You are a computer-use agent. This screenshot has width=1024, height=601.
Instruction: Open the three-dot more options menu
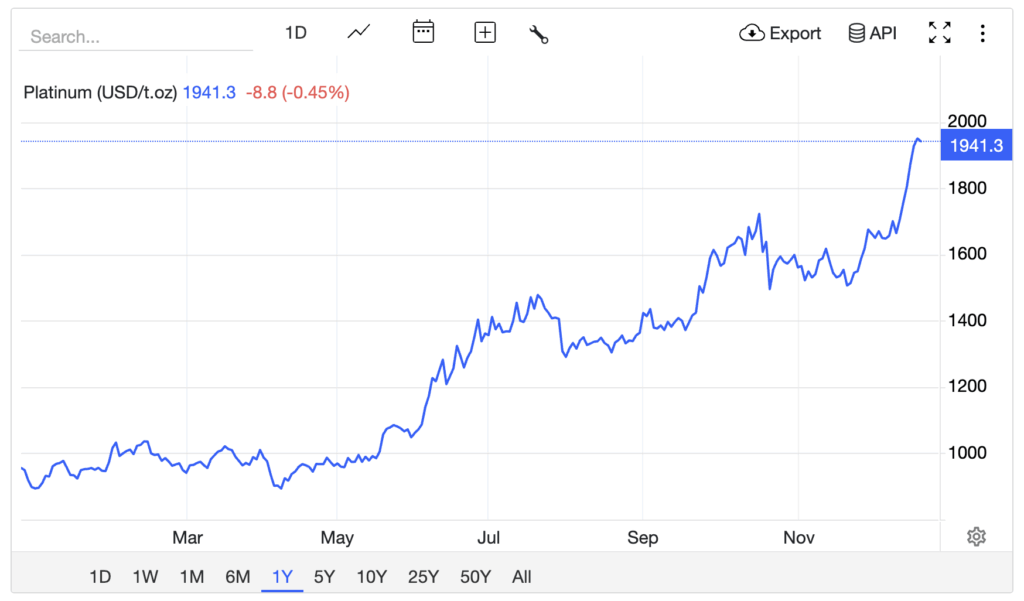(983, 33)
